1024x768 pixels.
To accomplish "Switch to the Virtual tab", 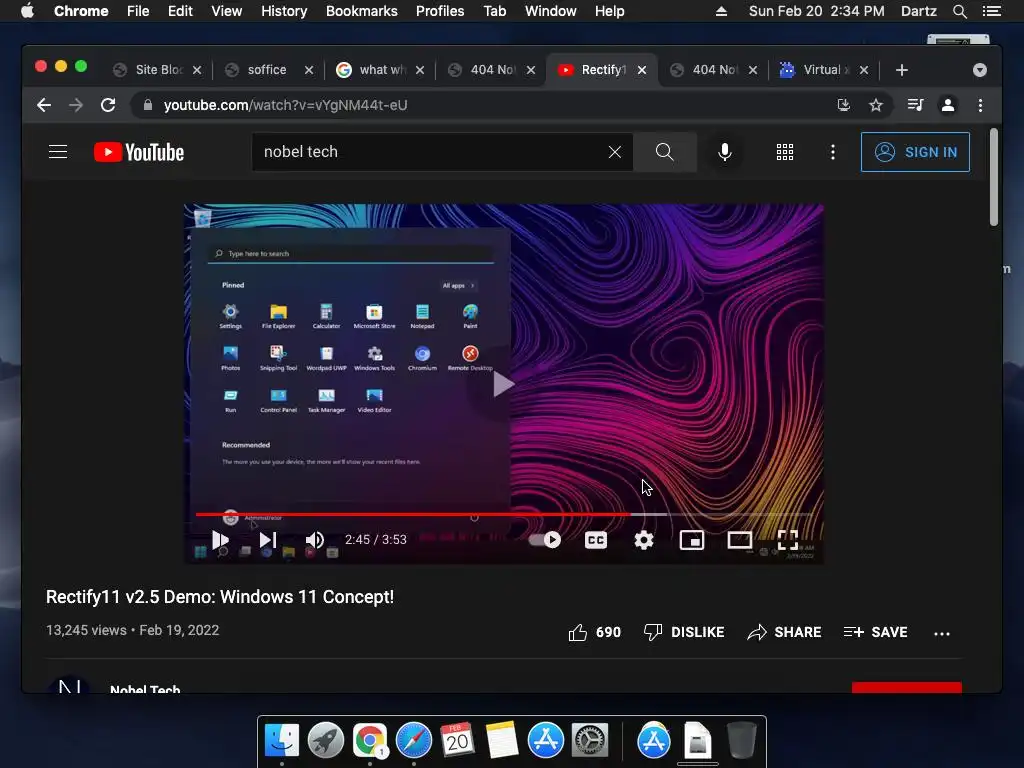I will click(825, 70).
